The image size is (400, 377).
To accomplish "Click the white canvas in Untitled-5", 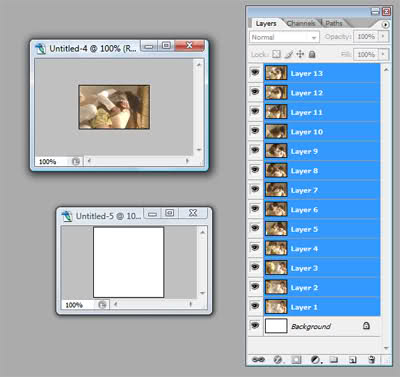I will click(x=129, y=262).
